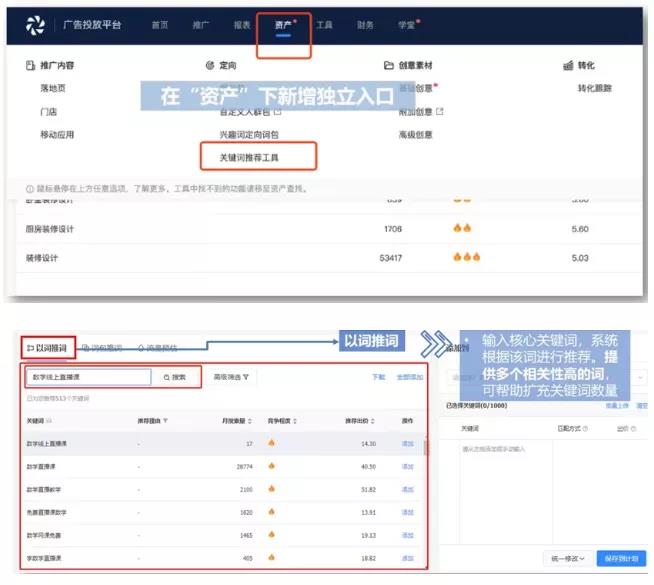Click 添加 in the 40.50 bid row

click(407, 467)
